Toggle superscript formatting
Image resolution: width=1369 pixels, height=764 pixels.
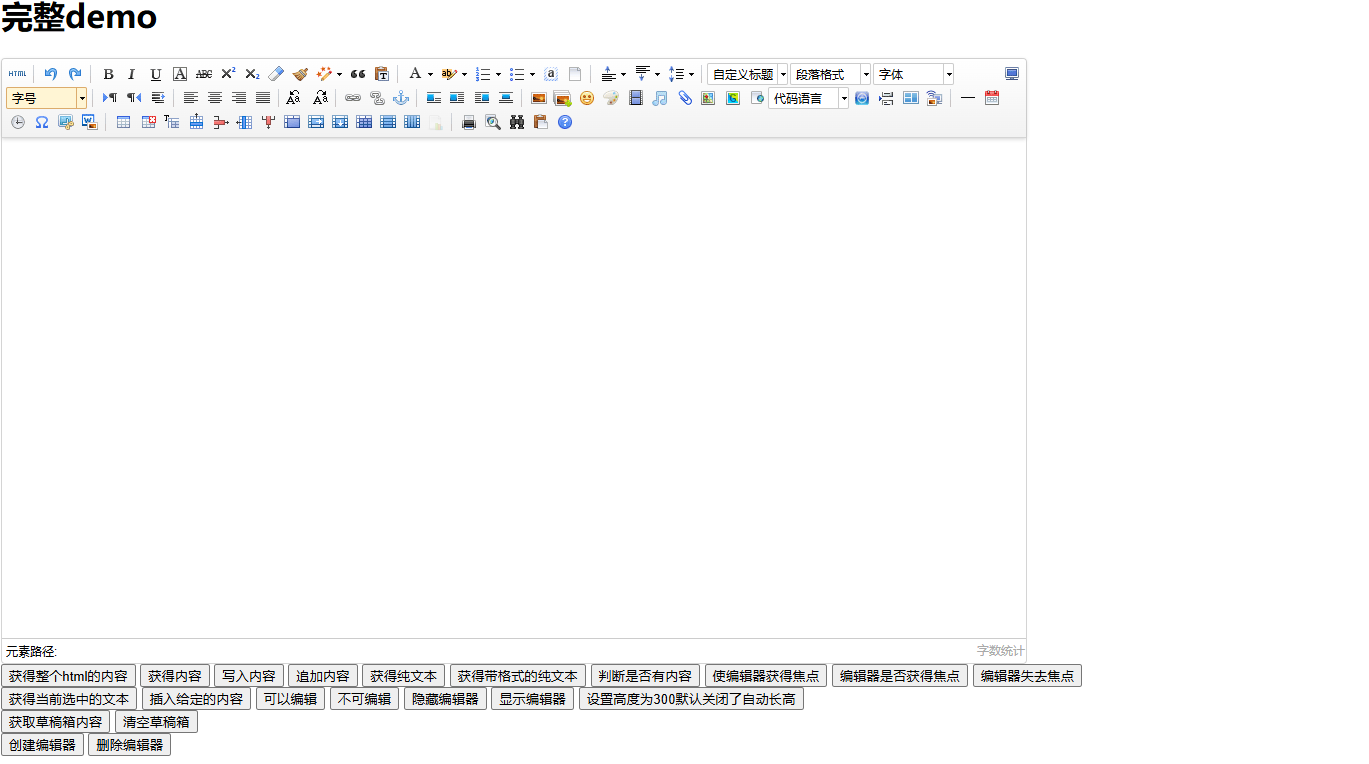[228, 73]
